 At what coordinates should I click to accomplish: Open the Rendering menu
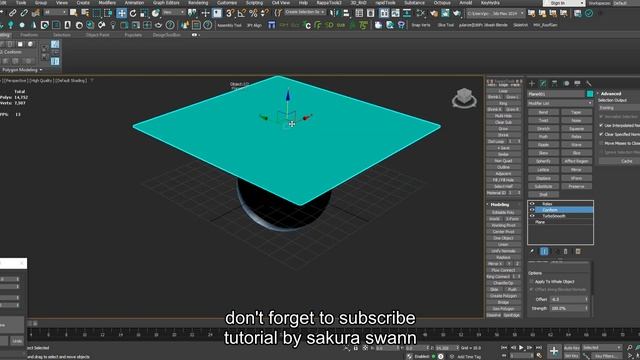pyautogui.click(x=198, y=3)
